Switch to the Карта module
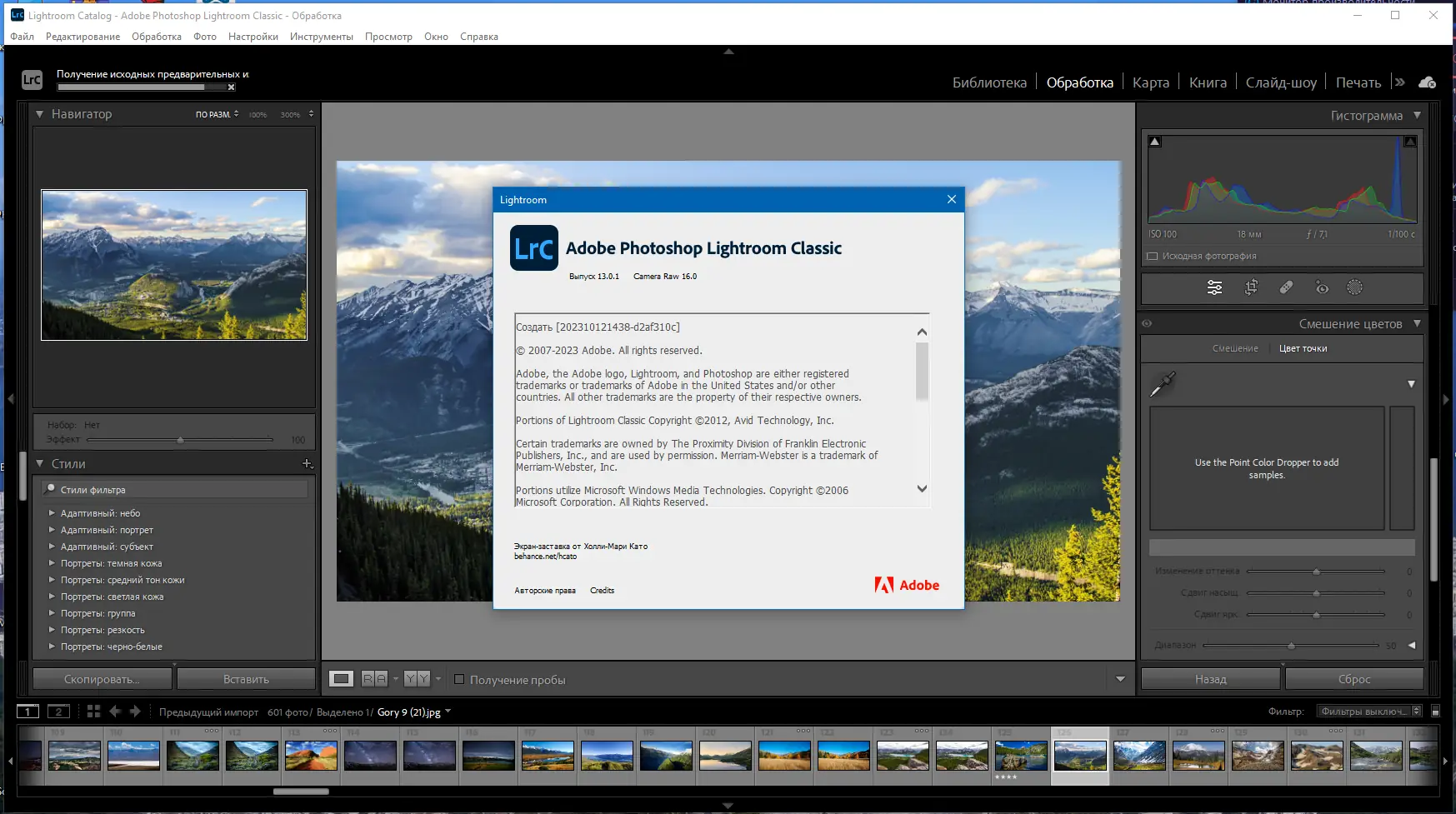Screen dimensions: 1456x814 point(1151,82)
